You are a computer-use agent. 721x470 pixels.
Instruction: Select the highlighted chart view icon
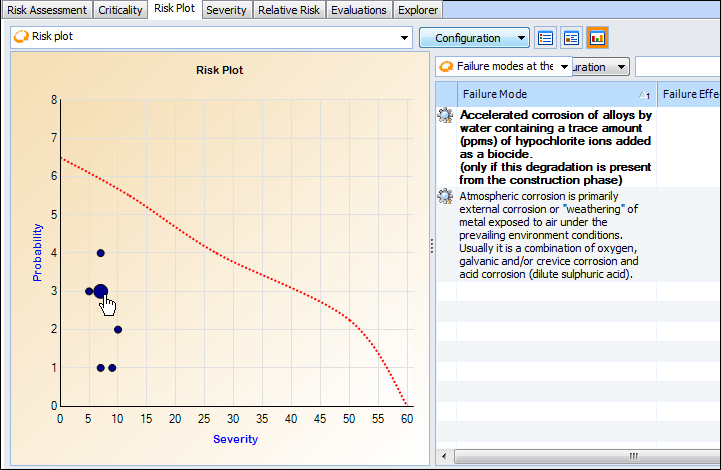597,38
